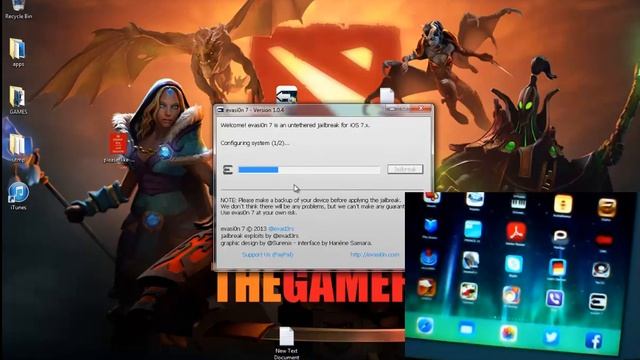The width and height of the screenshot is (640, 360).
Task: Click the evasi0n title bar icon
Action: click(220, 110)
